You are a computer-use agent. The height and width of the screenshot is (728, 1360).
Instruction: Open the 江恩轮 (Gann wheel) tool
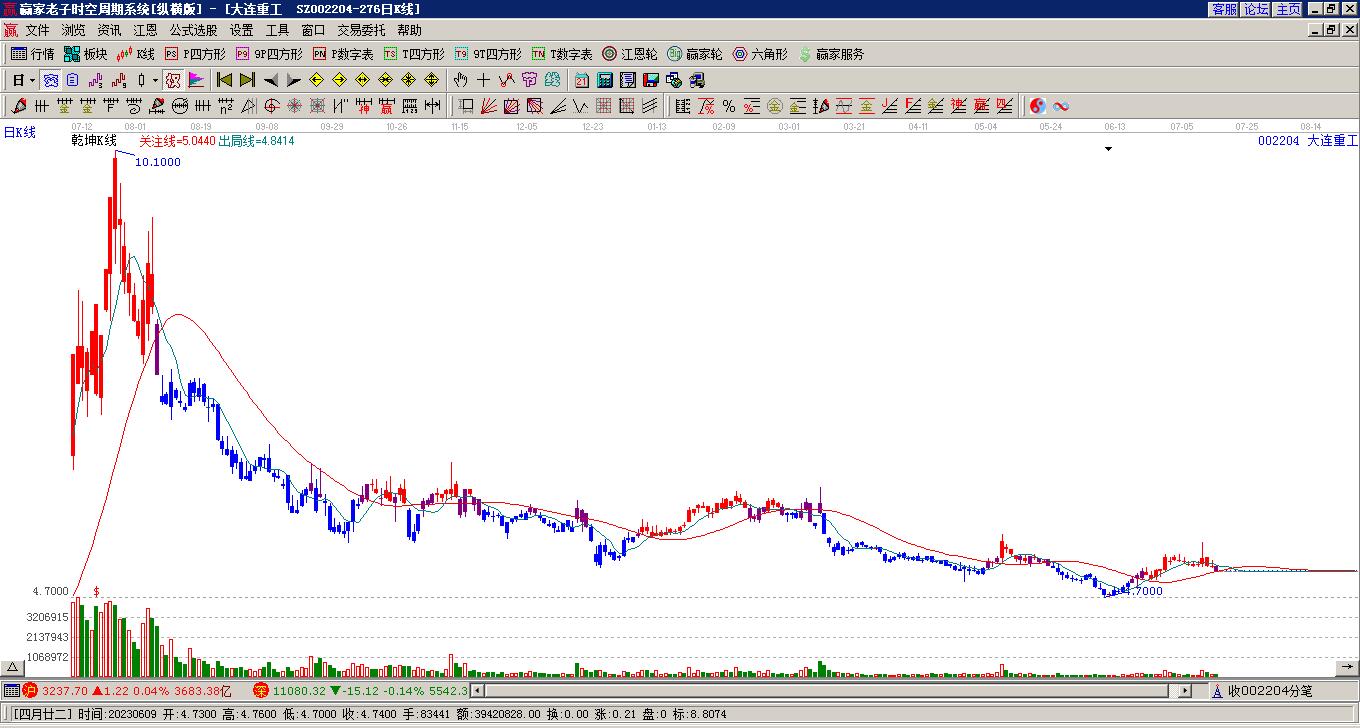[629, 54]
